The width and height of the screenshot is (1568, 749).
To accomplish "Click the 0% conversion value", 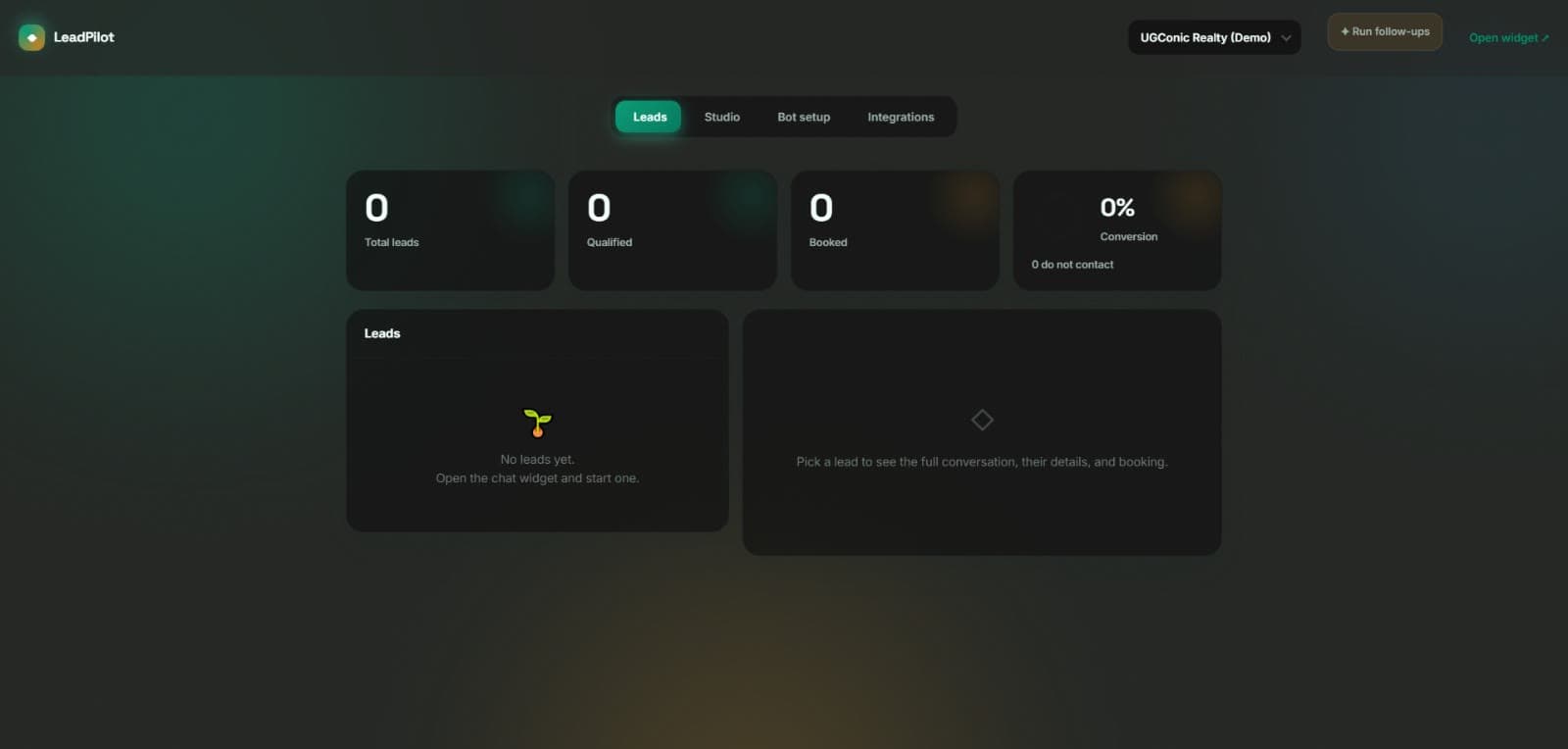I will [x=1117, y=208].
